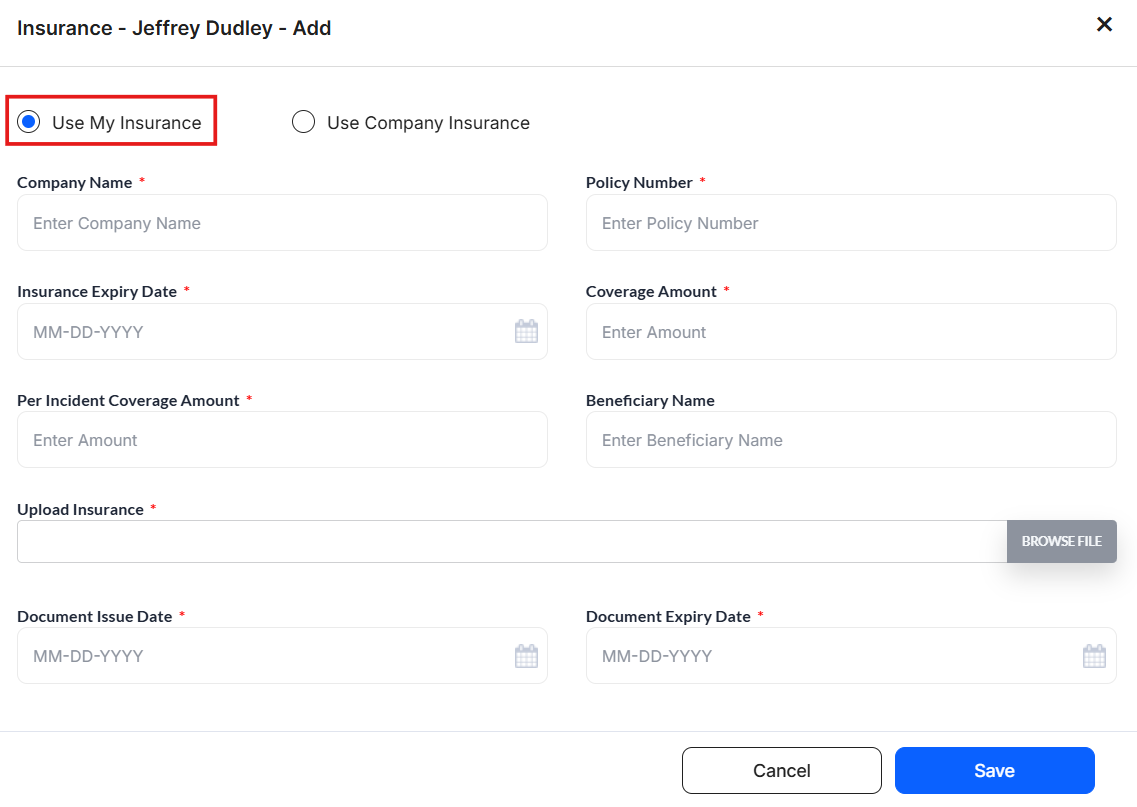
Task: Click the Insurance Expiry Date label
Action: (x=97, y=291)
